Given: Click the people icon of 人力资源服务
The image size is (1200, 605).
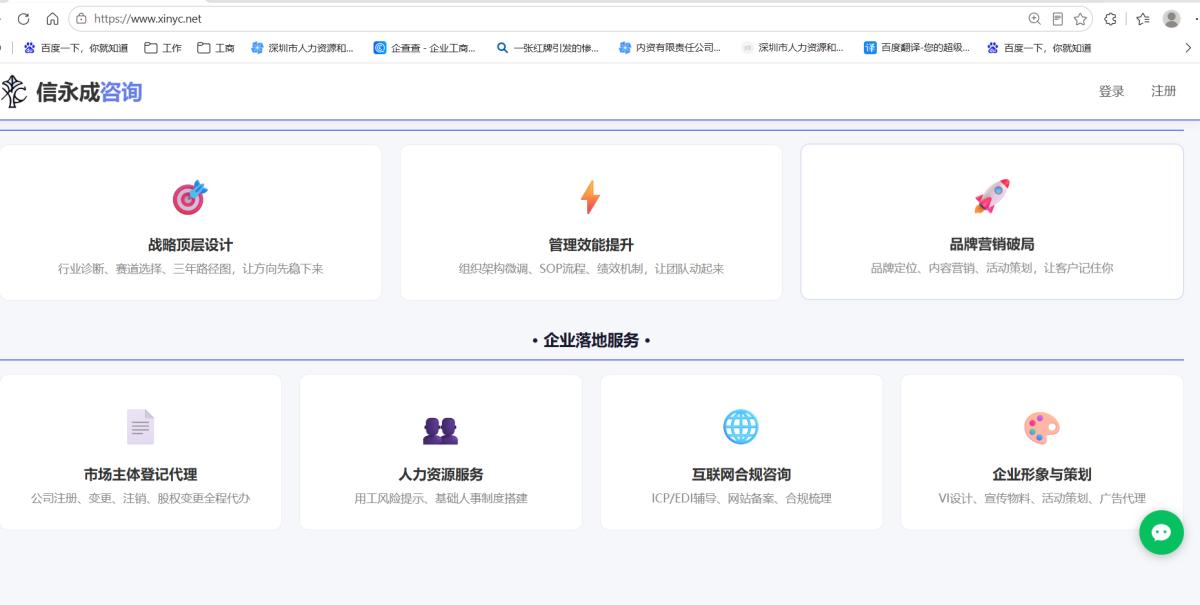Looking at the screenshot, I should point(441,430).
